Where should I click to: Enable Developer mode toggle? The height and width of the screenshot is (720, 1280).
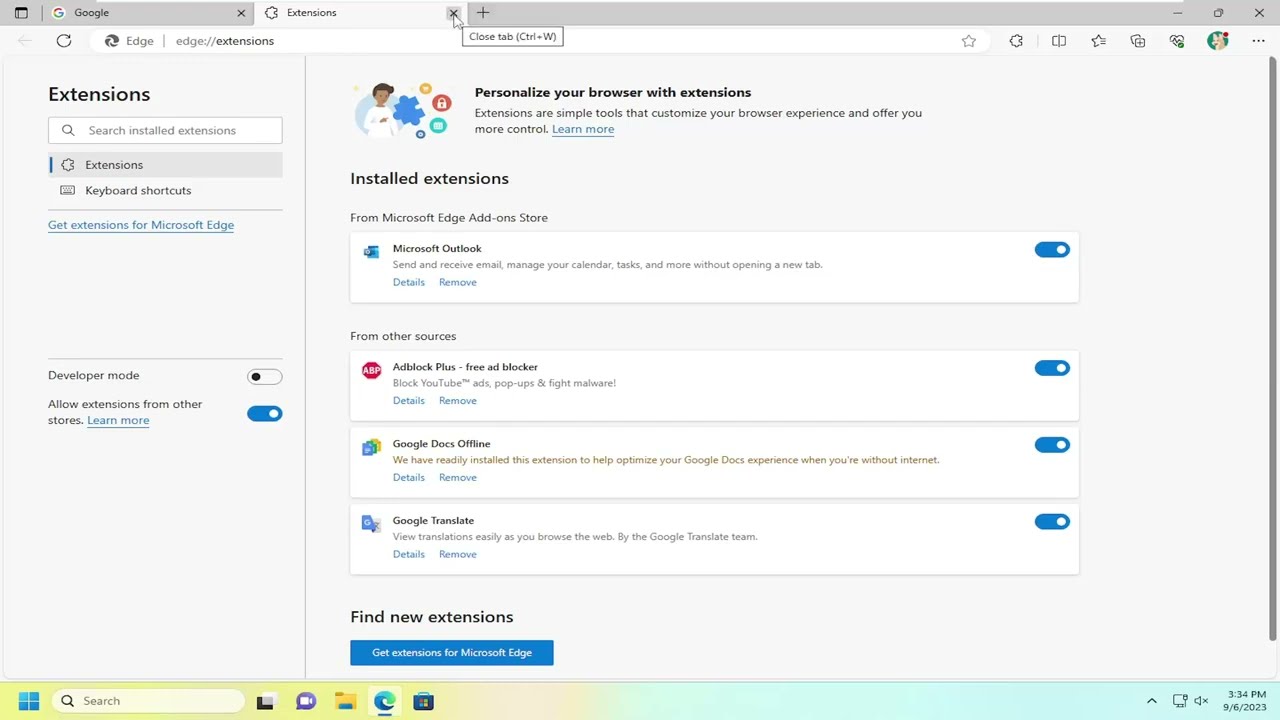point(265,377)
